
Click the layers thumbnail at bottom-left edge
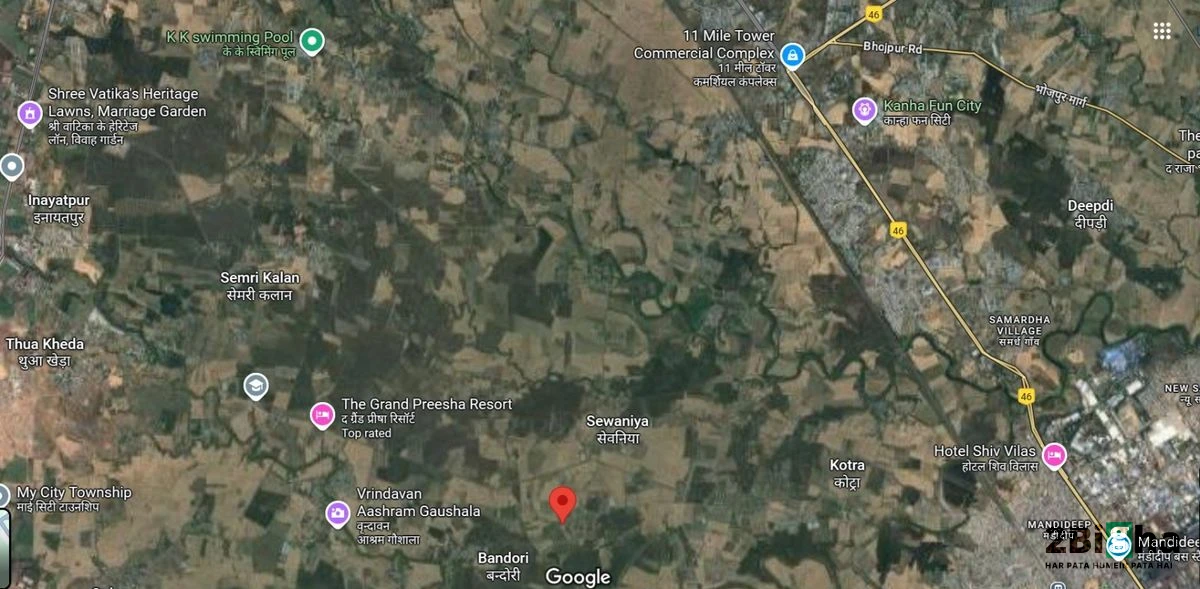pyautogui.click(x=5, y=548)
